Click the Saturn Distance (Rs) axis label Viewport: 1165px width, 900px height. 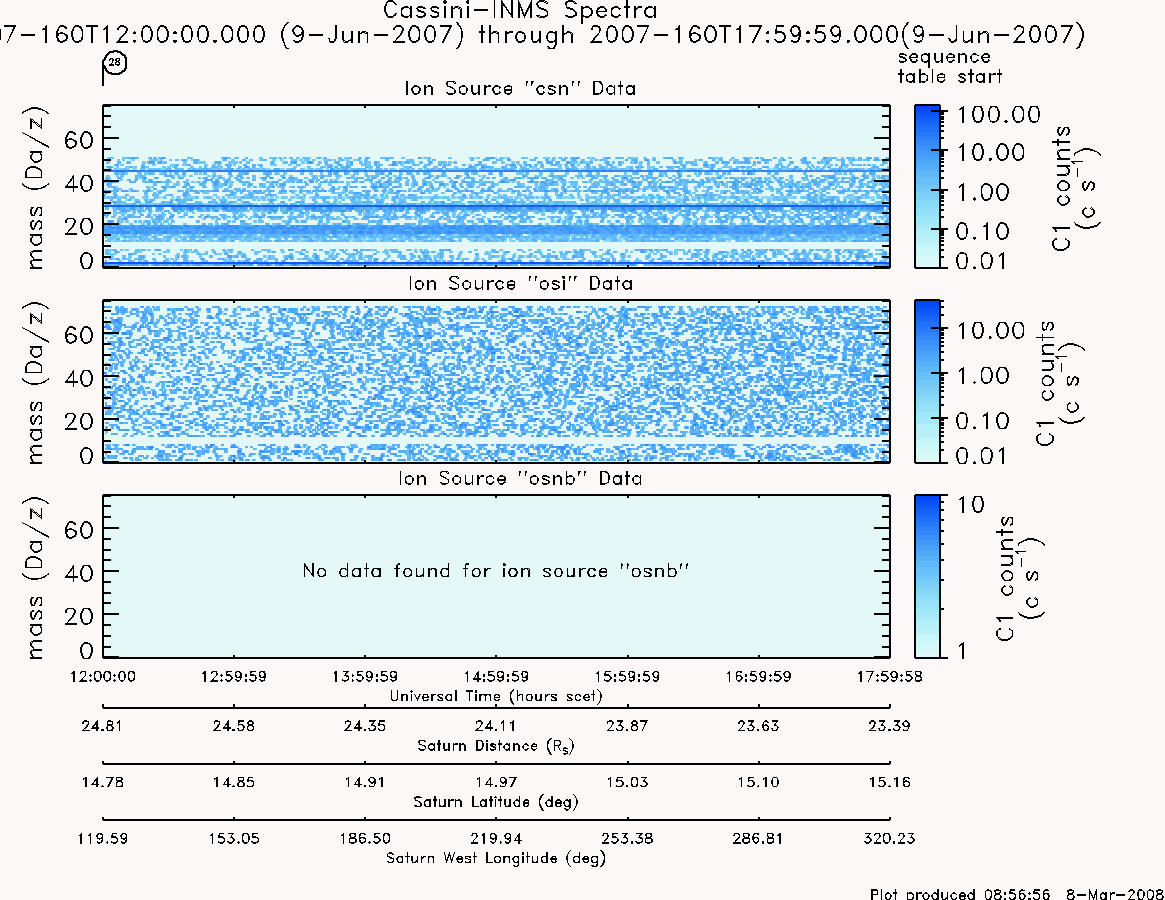click(x=496, y=745)
